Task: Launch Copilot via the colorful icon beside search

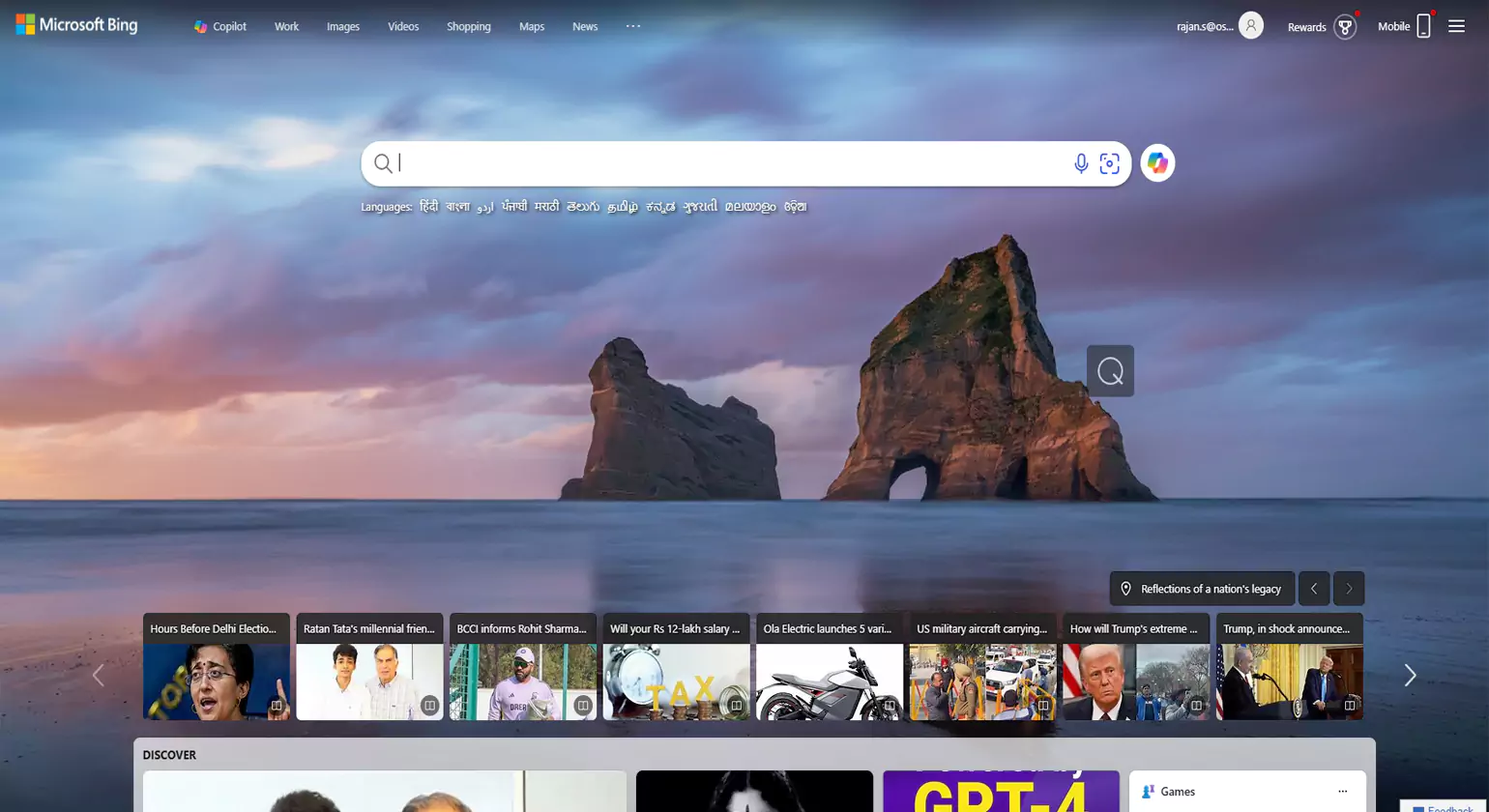Action: [x=1157, y=162]
